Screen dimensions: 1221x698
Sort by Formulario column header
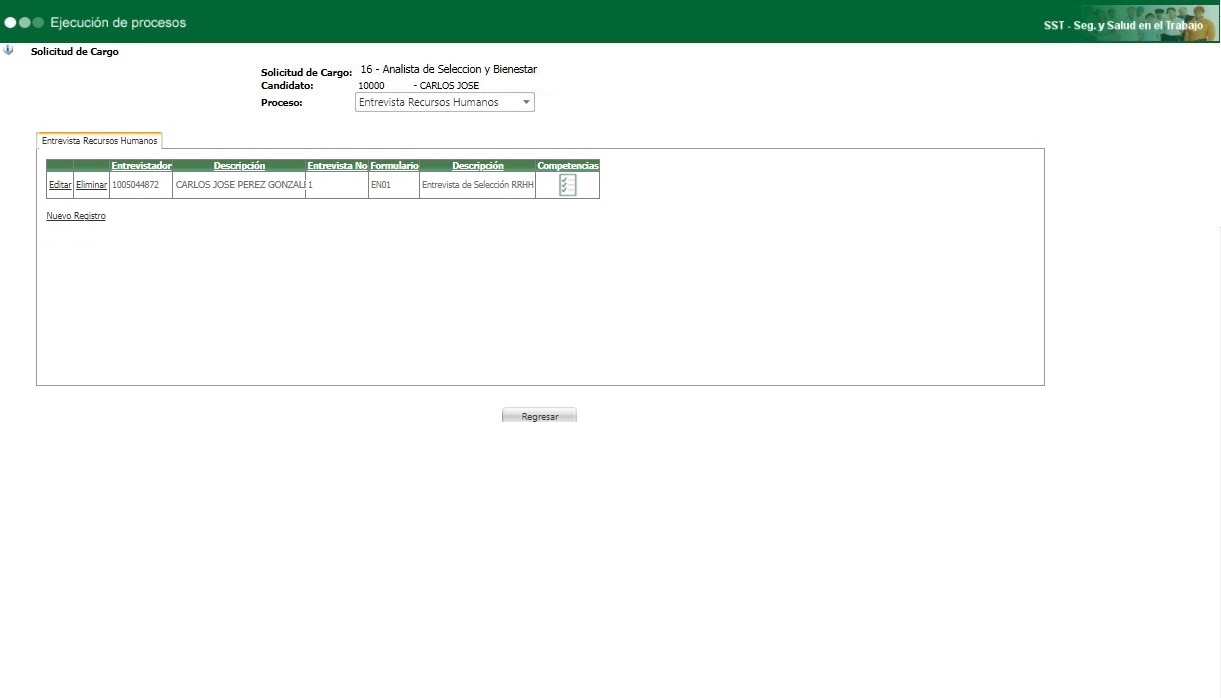(x=394, y=165)
